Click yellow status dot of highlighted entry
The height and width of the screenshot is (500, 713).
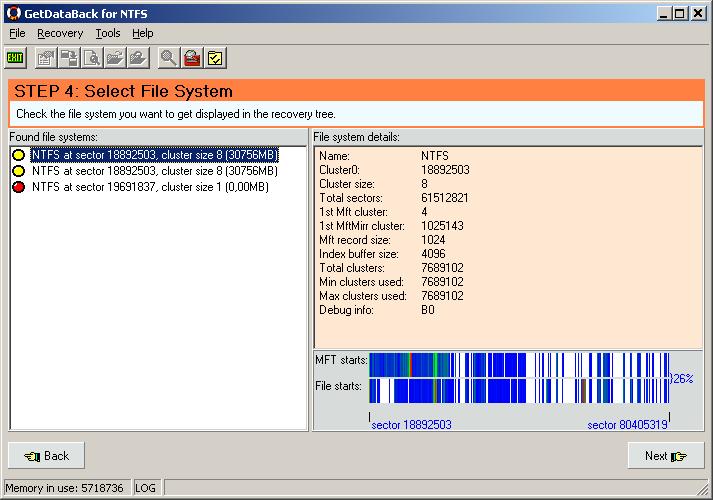19,155
